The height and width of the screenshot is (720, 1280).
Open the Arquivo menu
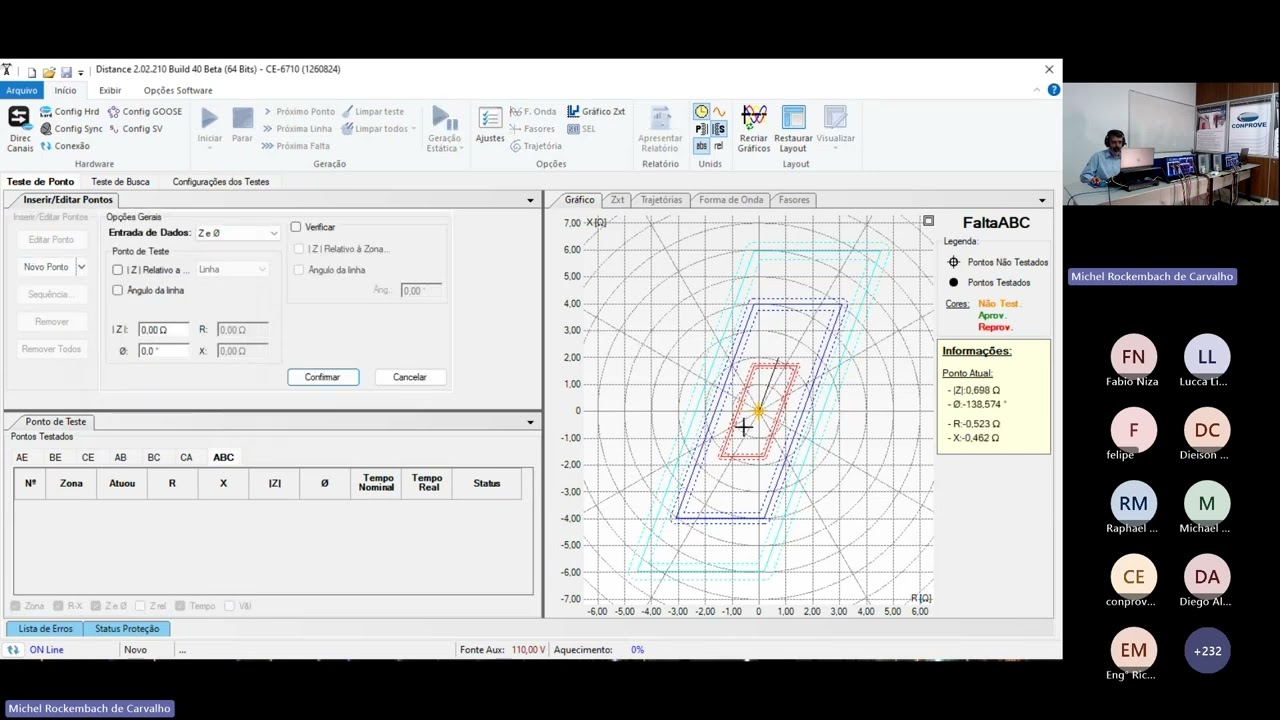click(x=21, y=90)
